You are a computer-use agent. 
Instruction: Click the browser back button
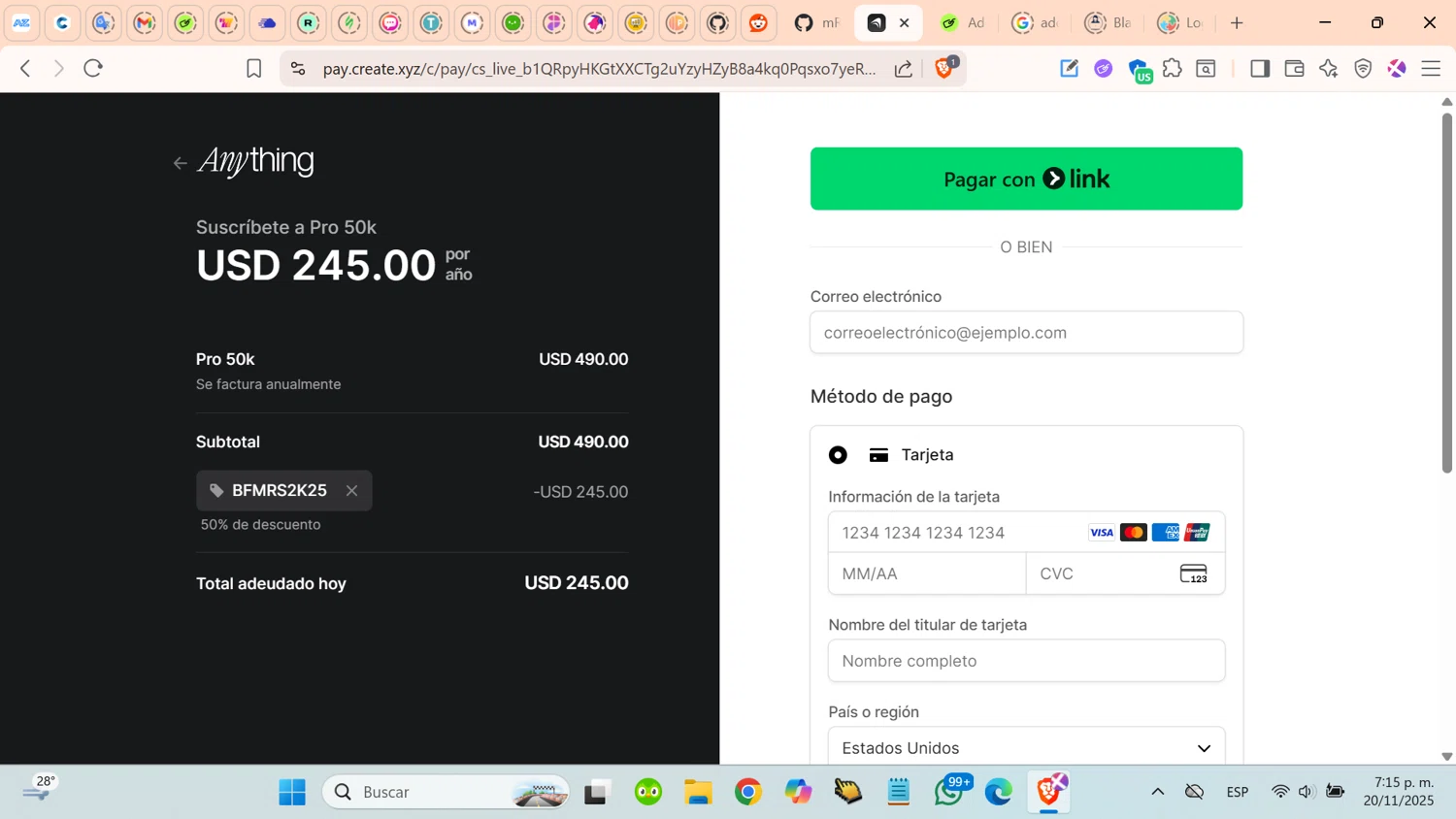pos(26,68)
